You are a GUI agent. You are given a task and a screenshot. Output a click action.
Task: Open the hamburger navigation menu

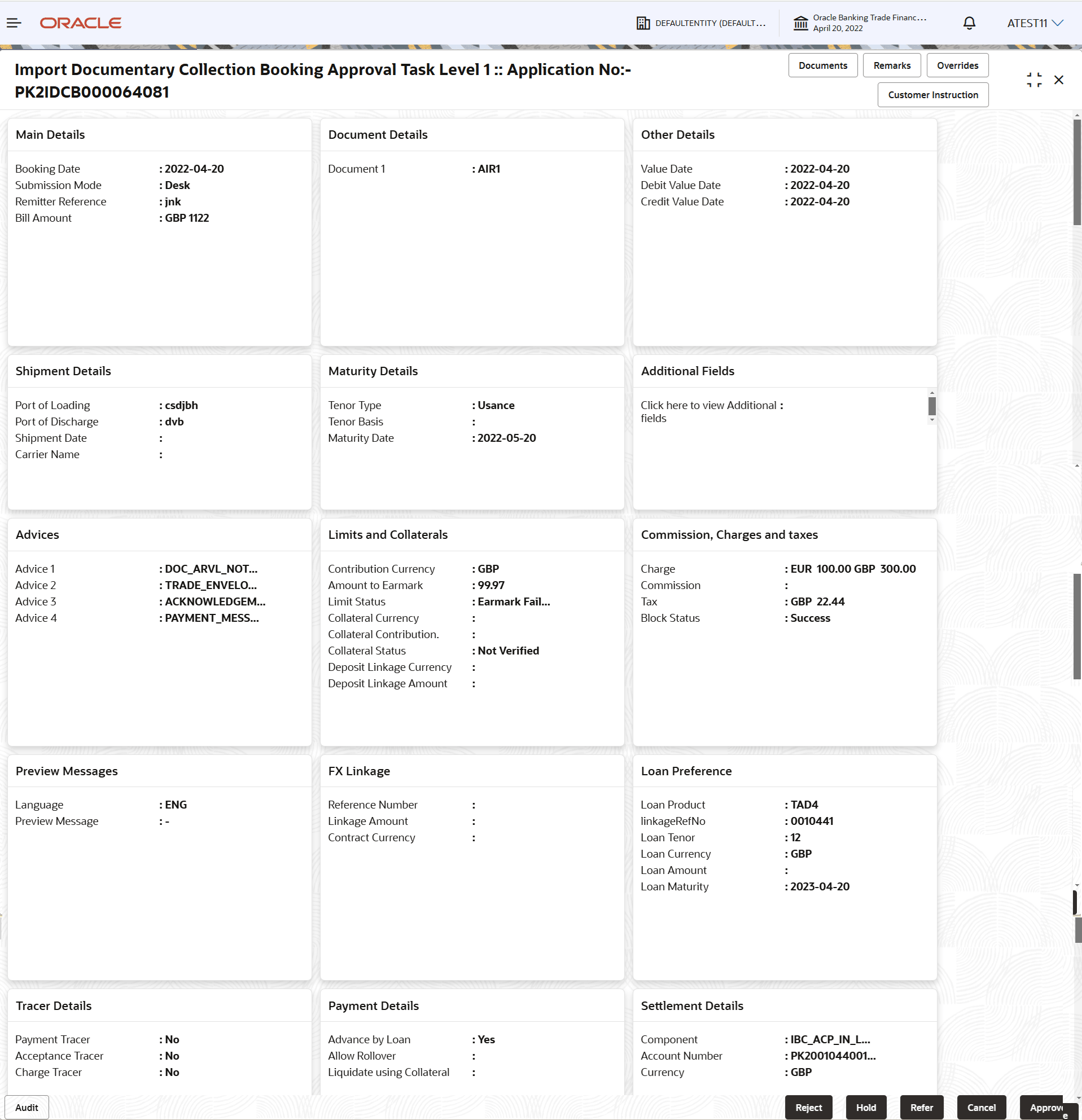coord(13,22)
